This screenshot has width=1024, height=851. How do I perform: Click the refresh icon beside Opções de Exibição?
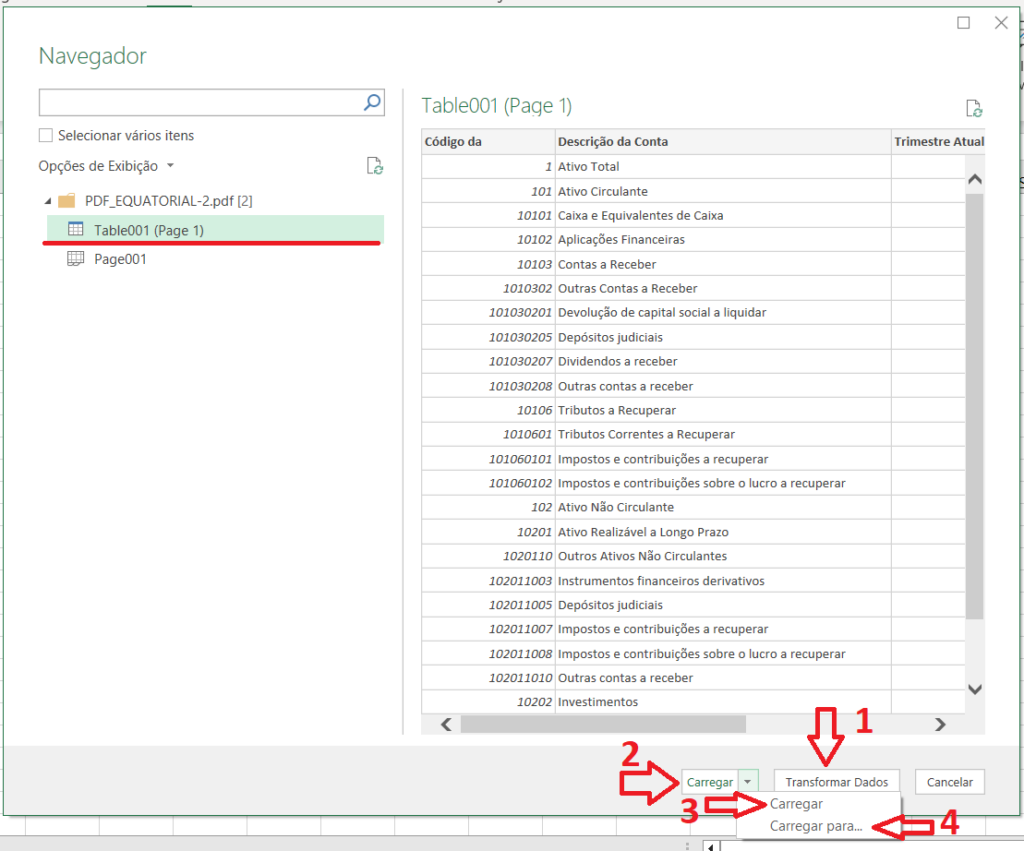(374, 166)
